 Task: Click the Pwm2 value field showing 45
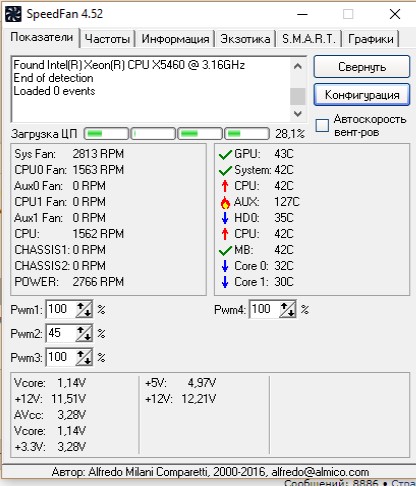pyautogui.click(x=61, y=333)
